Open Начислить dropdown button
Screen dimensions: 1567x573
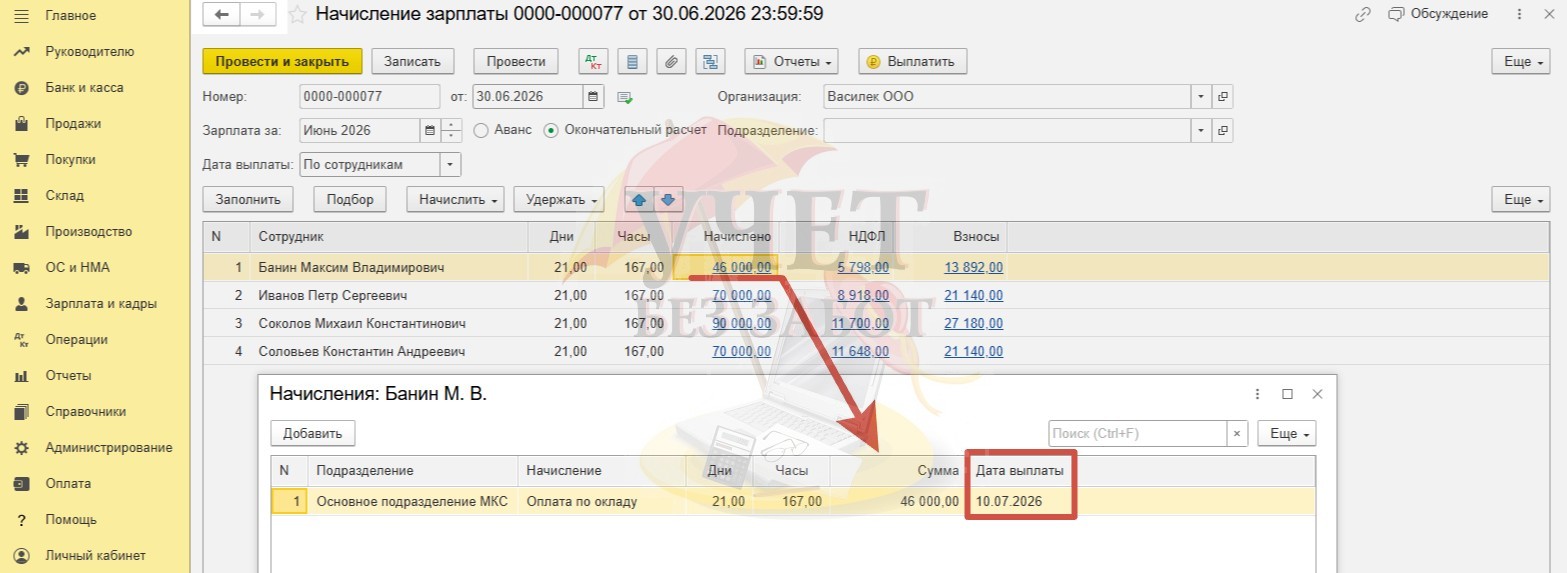pyautogui.click(x=456, y=199)
